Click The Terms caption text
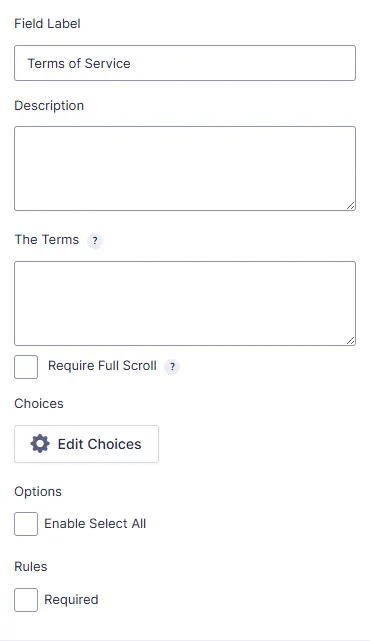370x641 pixels. pos(47,239)
